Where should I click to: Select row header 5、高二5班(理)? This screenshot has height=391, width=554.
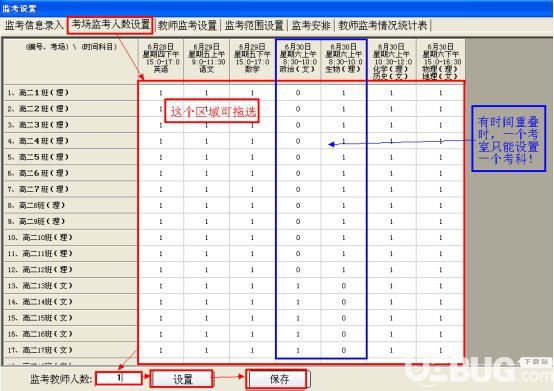pyautogui.click(x=70, y=157)
